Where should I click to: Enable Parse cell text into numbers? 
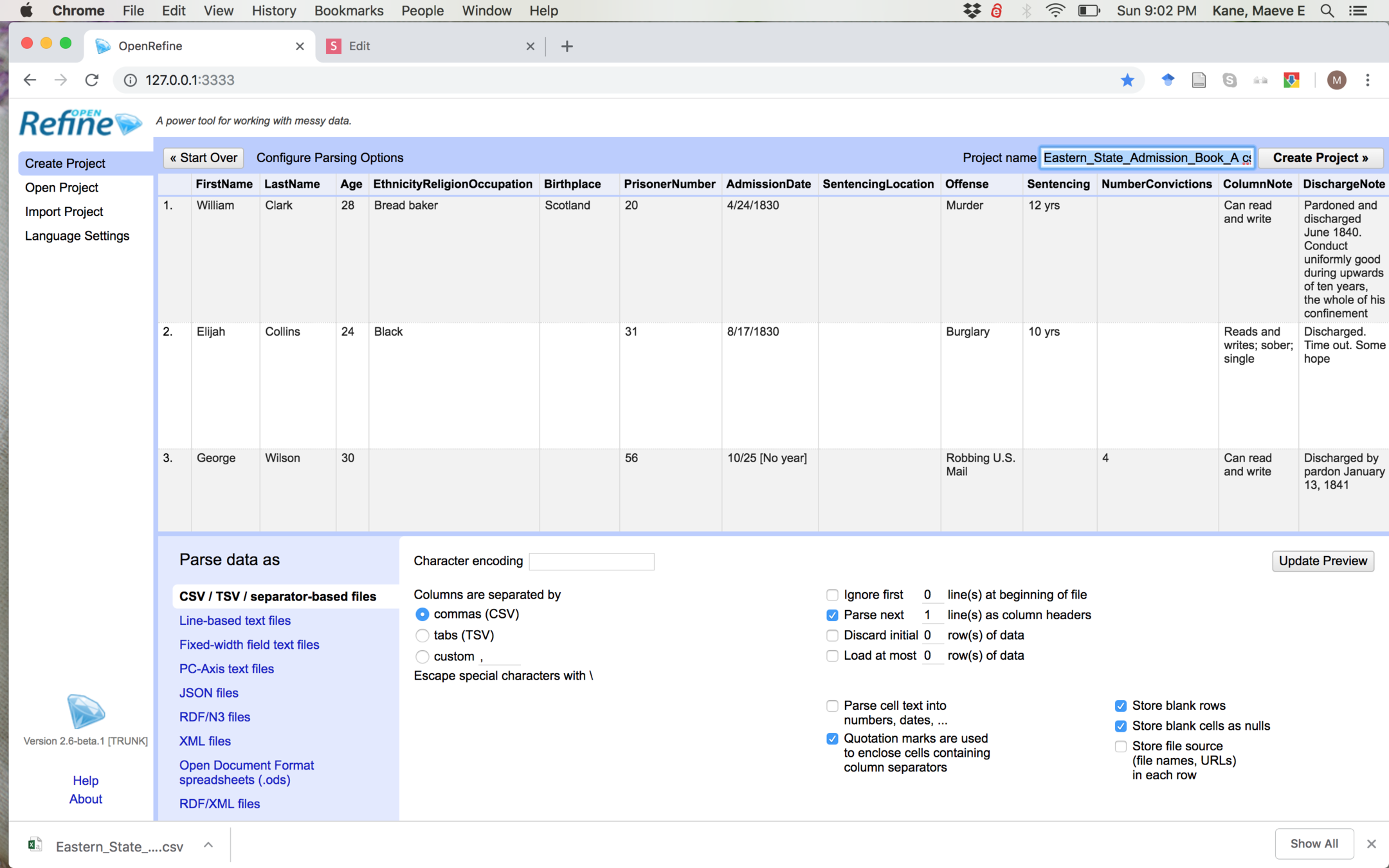click(832, 706)
